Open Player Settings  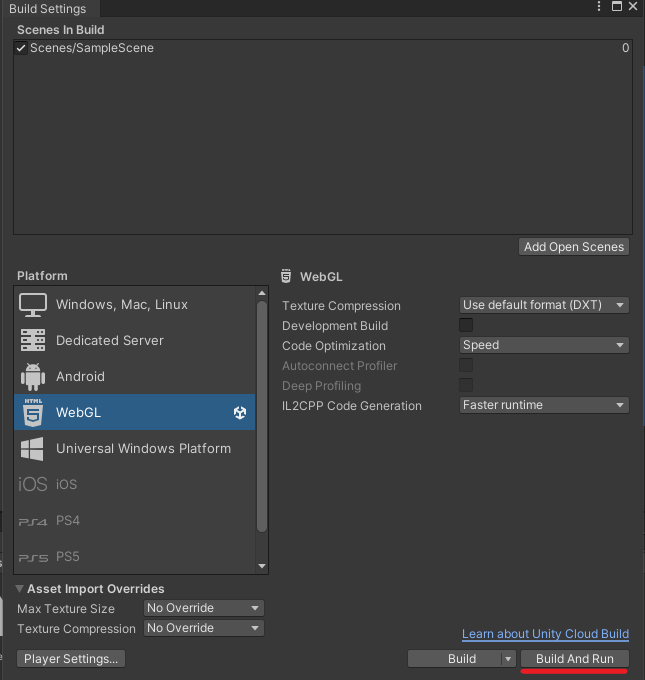click(x=71, y=659)
